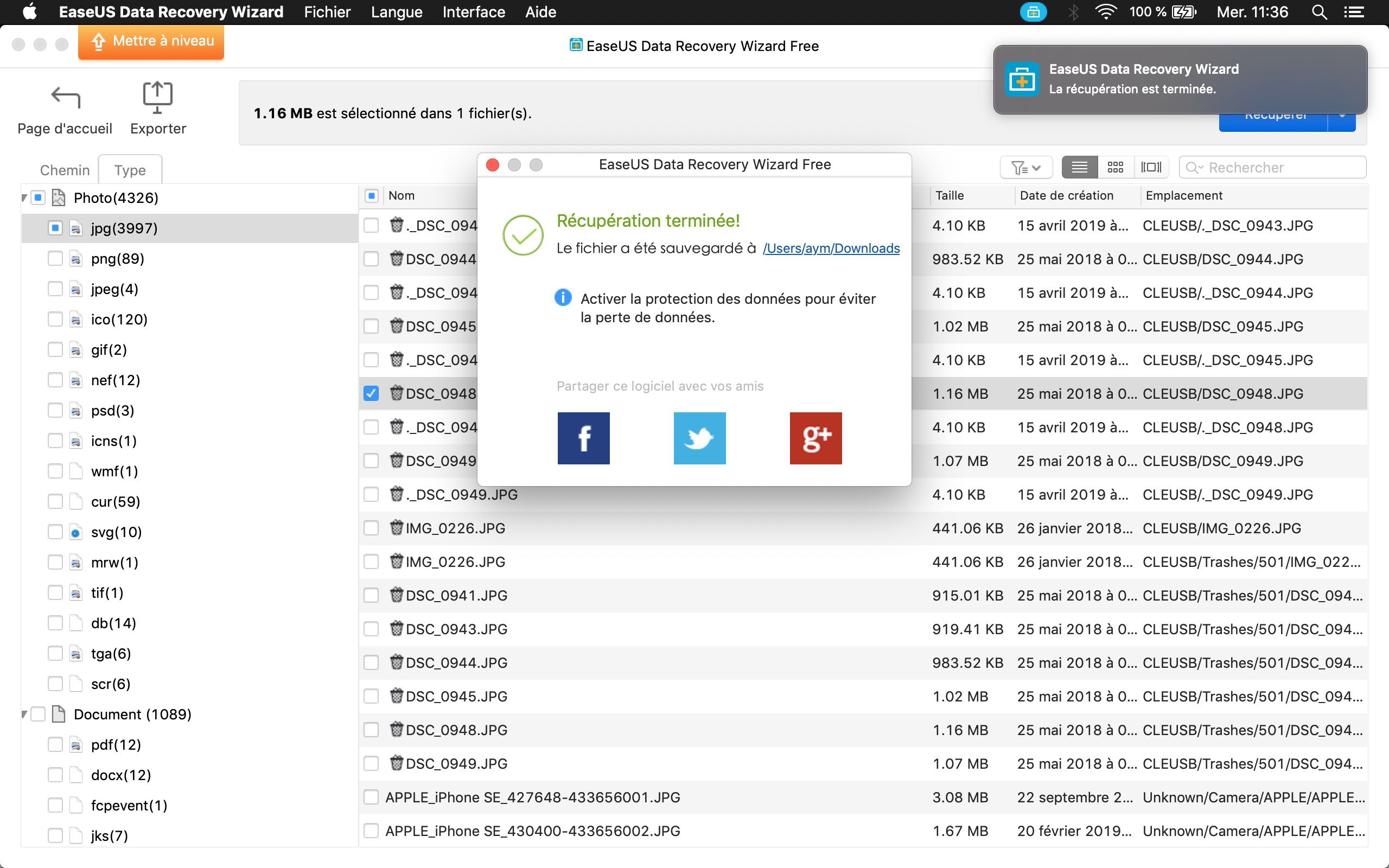Toggle the select-all checkbox beside Nom
Viewport: 1389px width, 868px height.
[371, 196]
